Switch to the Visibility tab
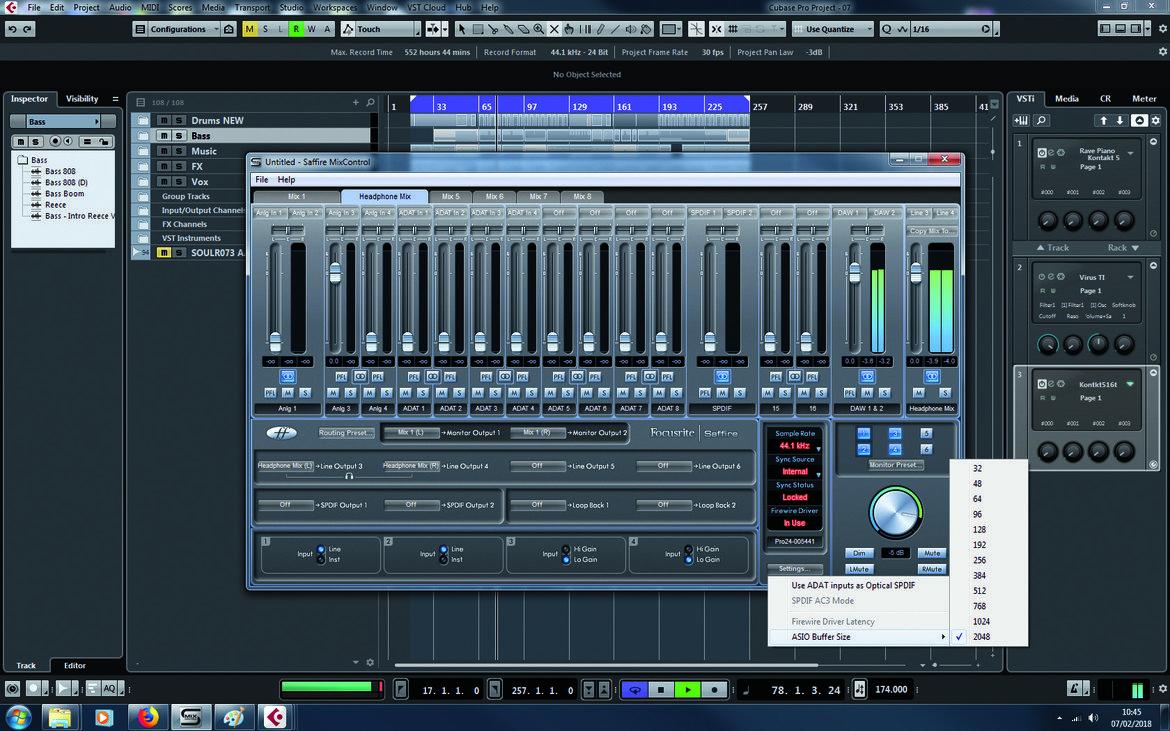Image resolution: width=1170 pixels, height=731 pixels. [82, 98]
